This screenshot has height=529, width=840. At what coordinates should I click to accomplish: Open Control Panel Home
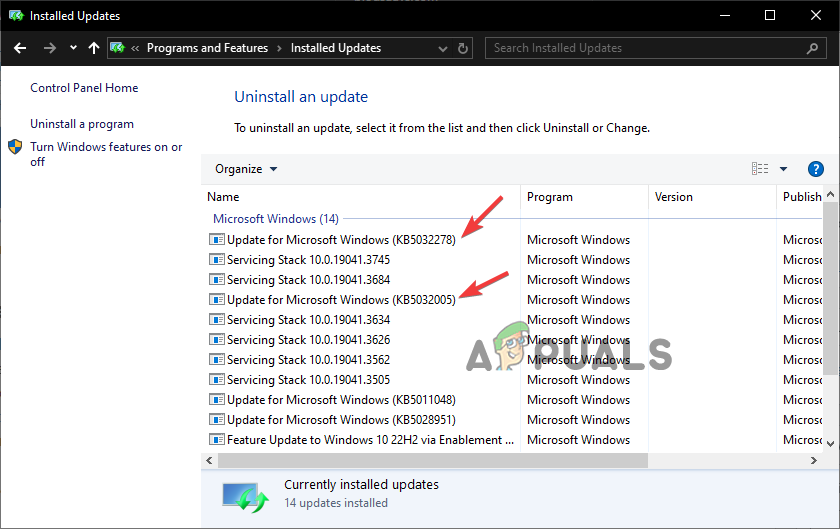pyautogui.click(x=84, y=88)
